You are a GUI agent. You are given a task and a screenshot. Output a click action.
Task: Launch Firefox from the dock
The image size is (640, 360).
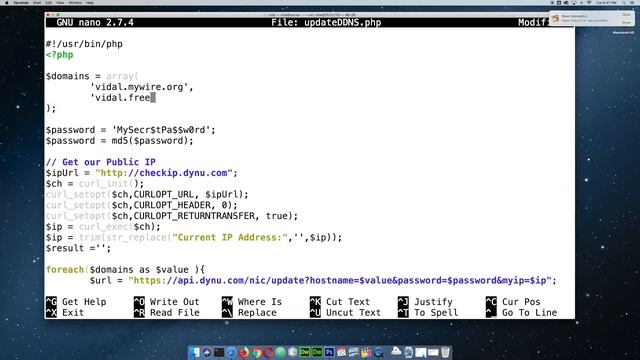click(244, 352)
